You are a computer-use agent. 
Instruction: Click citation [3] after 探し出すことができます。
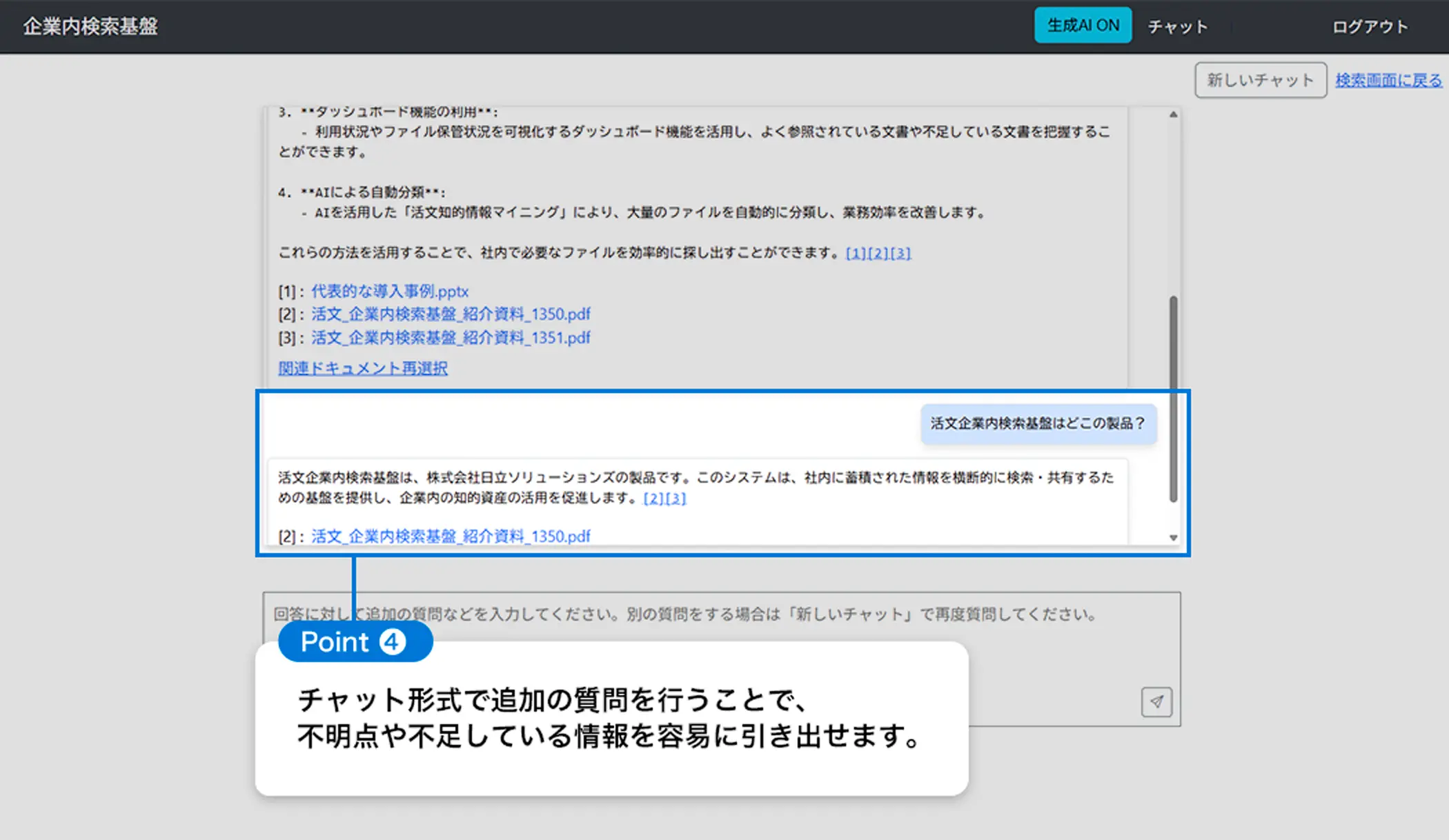pyautogui.click(x=900, y=253)
